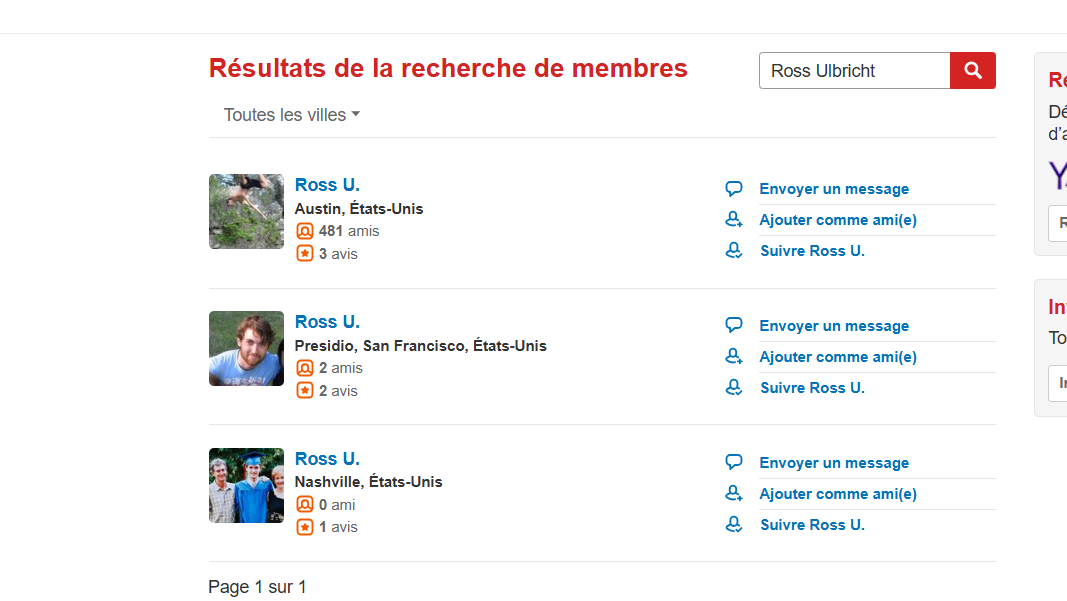Screen dimensions: 1067x601
Task: Follow the Presidio user via Suivre Ross U. link
Action: tap(812, 387)
